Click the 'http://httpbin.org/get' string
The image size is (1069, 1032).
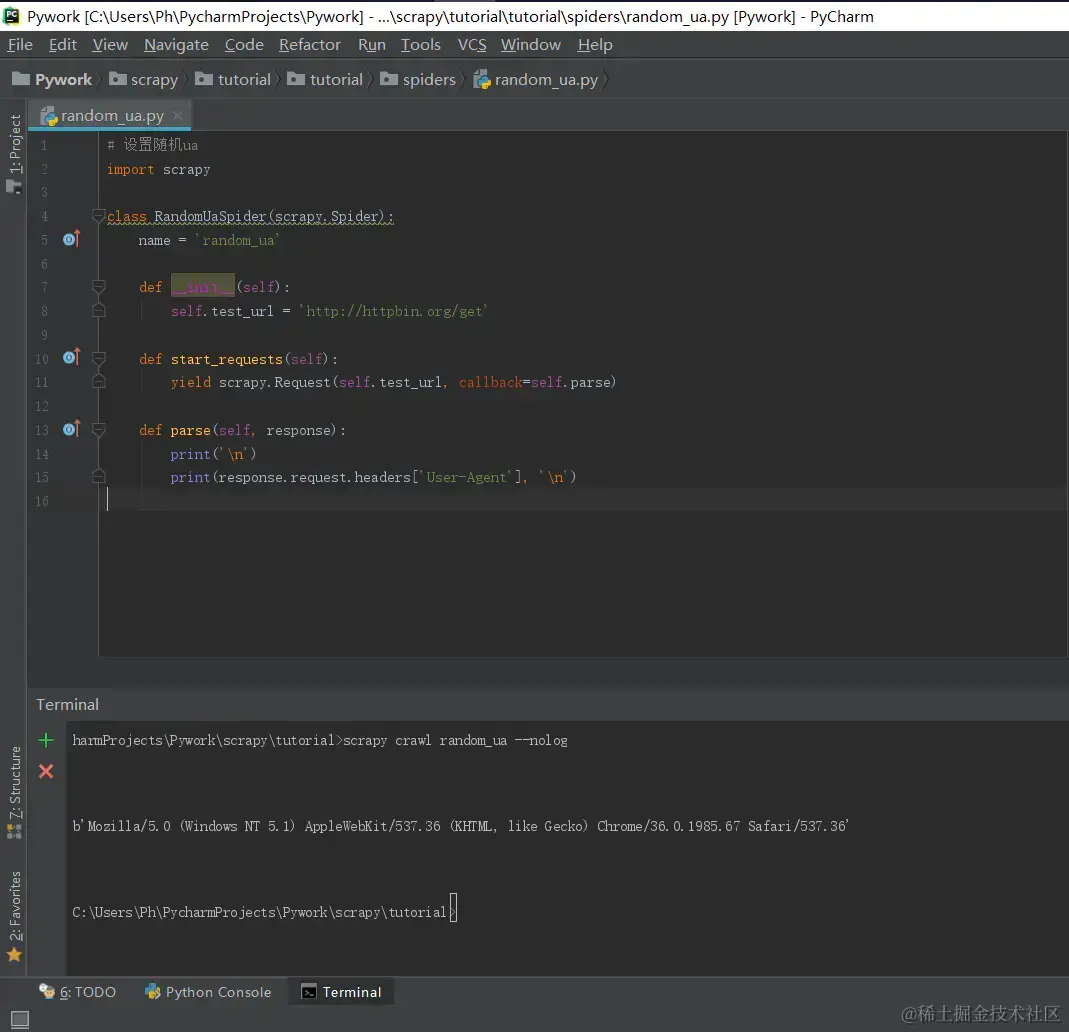coord(393,311)
